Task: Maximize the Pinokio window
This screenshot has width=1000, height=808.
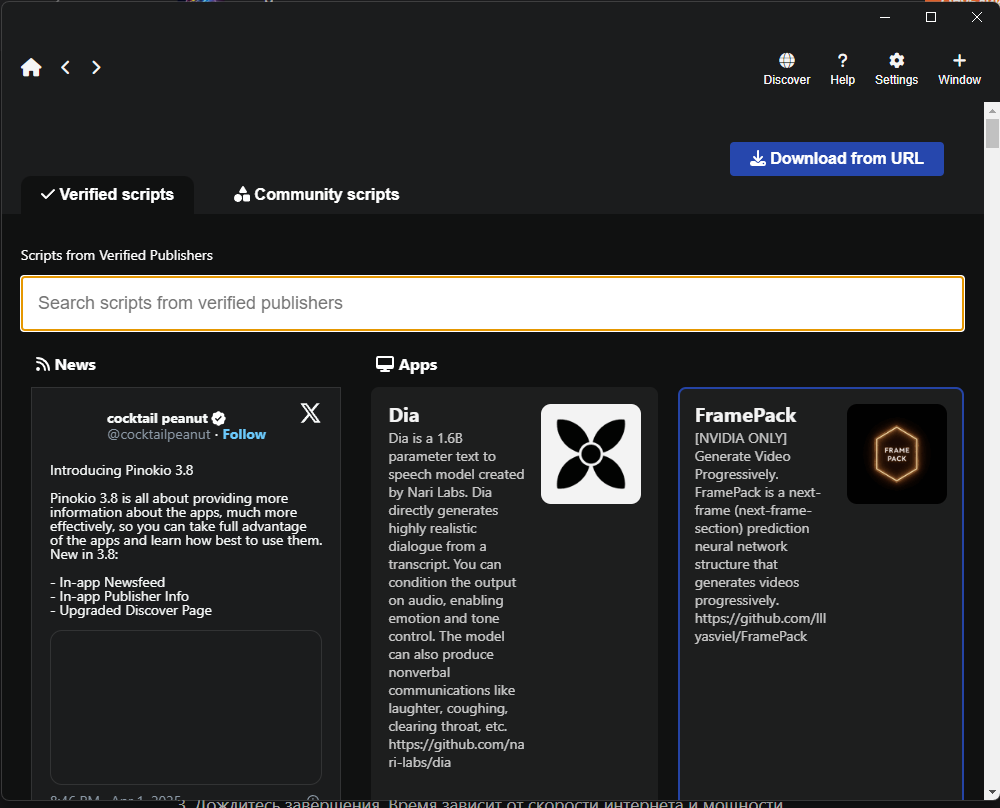Action: 930,17
